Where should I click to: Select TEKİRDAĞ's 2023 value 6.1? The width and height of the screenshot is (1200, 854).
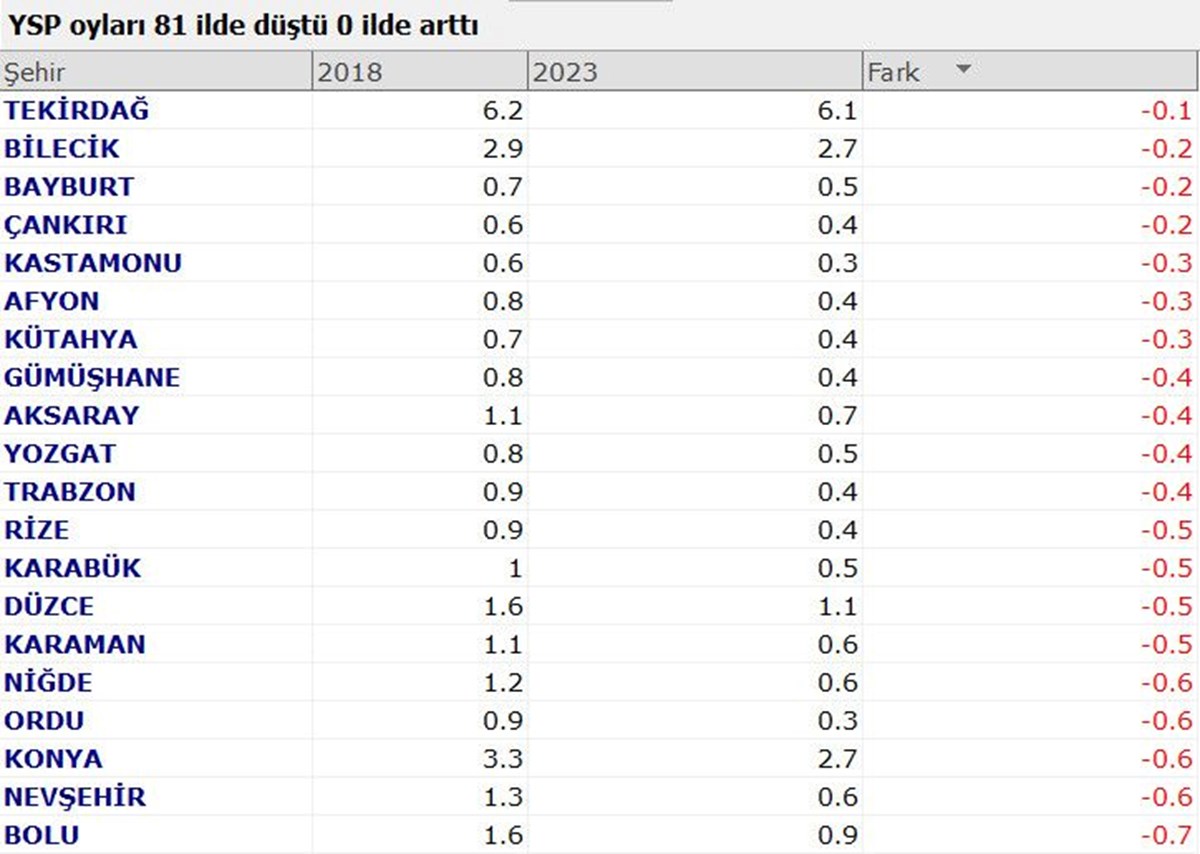[x=837, y=110]
